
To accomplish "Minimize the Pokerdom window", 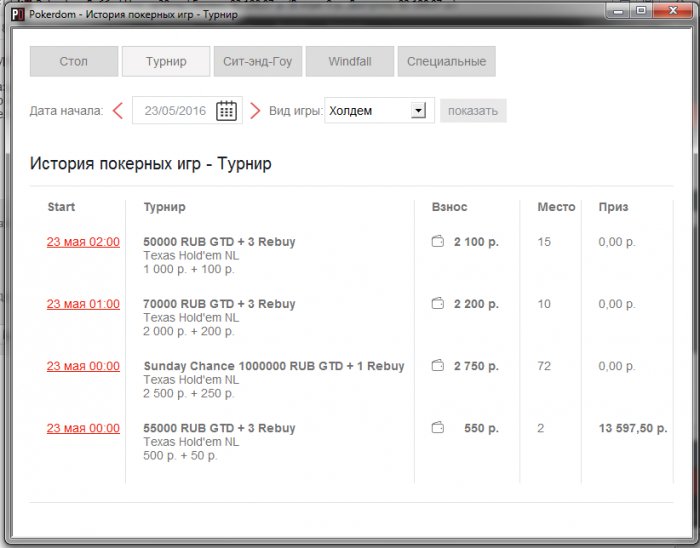I will pyautogui.click(x=618, y=11).
